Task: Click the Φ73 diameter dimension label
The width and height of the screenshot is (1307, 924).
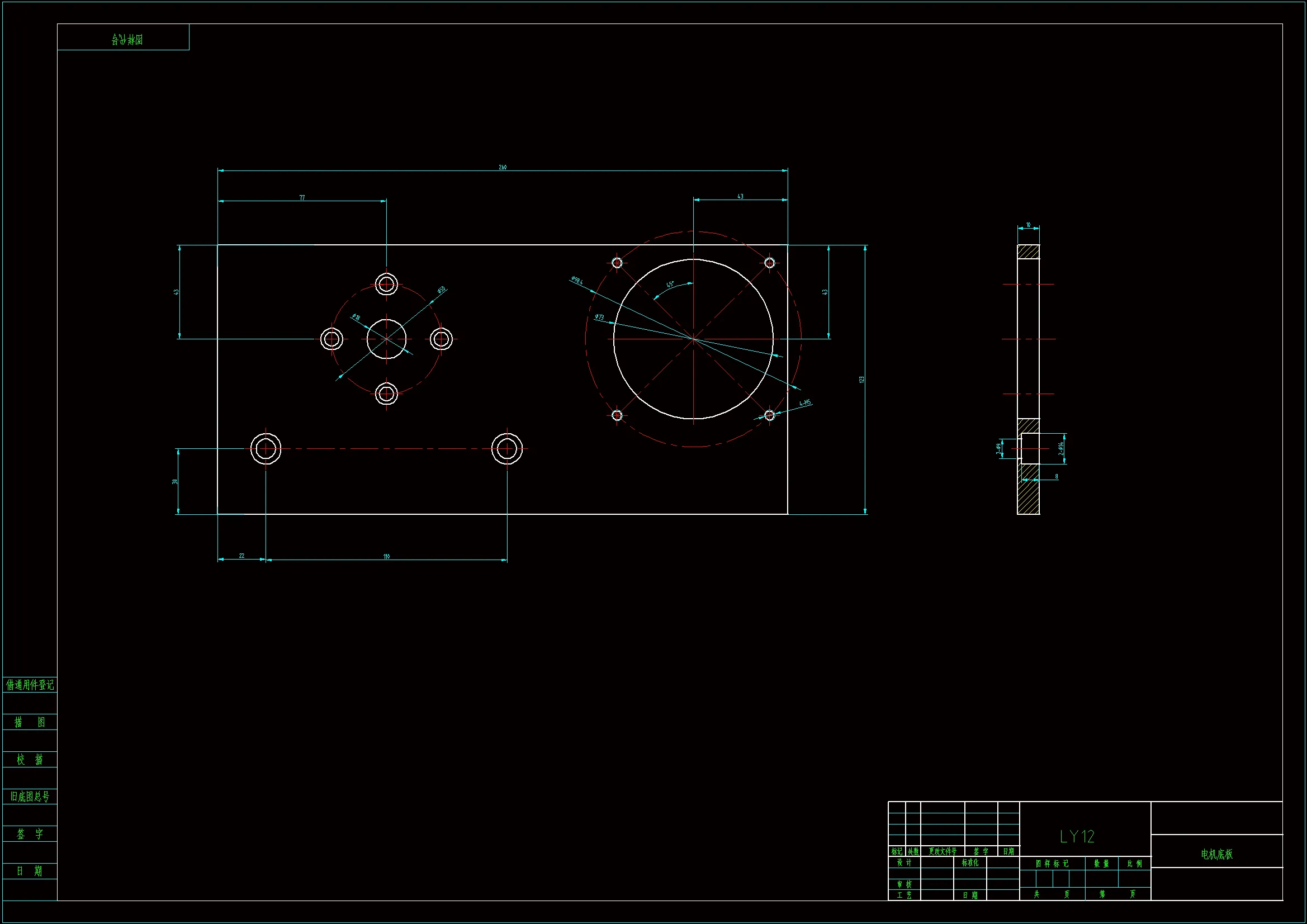Action: [x=599, y=317]
